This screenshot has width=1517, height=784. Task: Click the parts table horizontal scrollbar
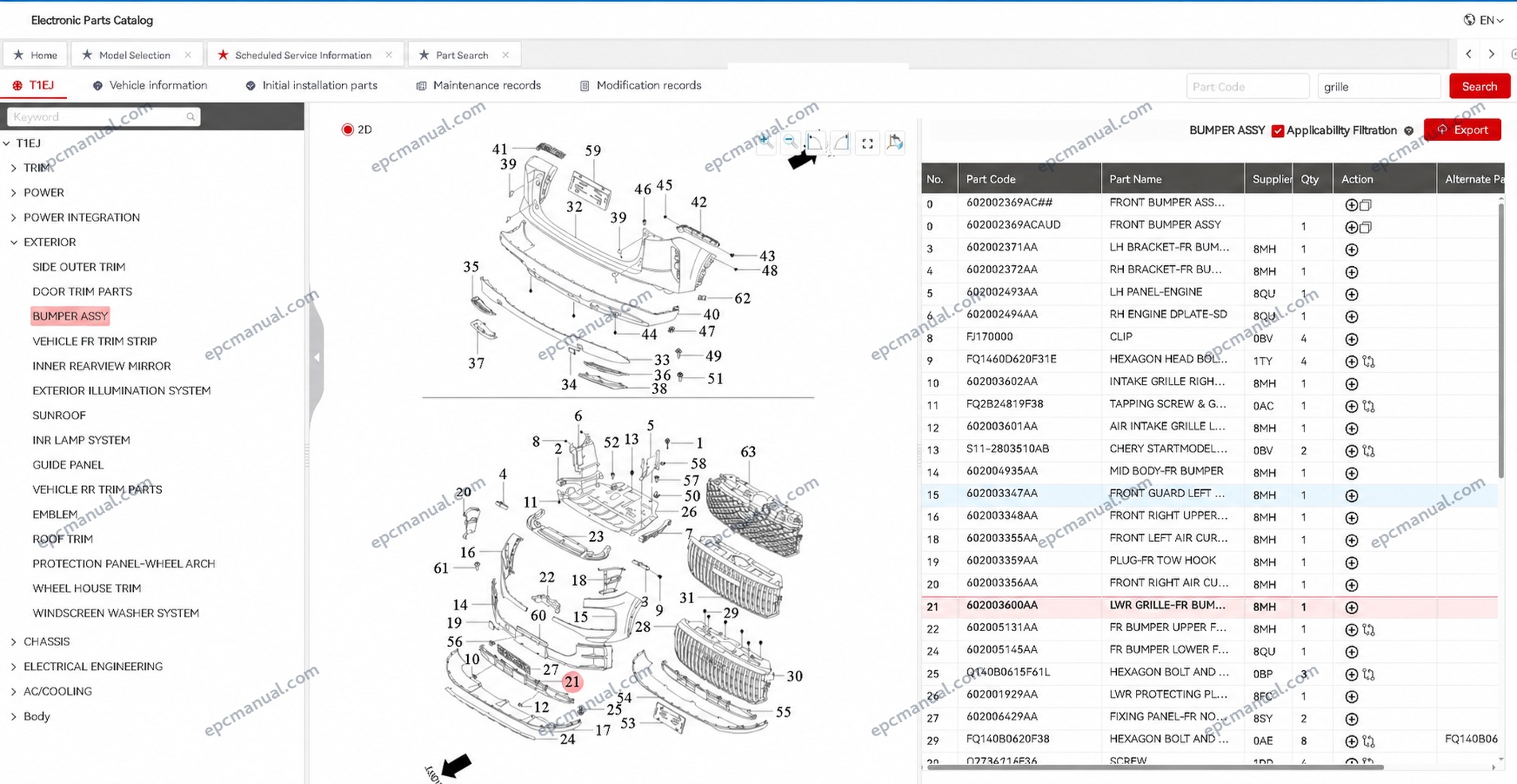(x=1154, y=767)
